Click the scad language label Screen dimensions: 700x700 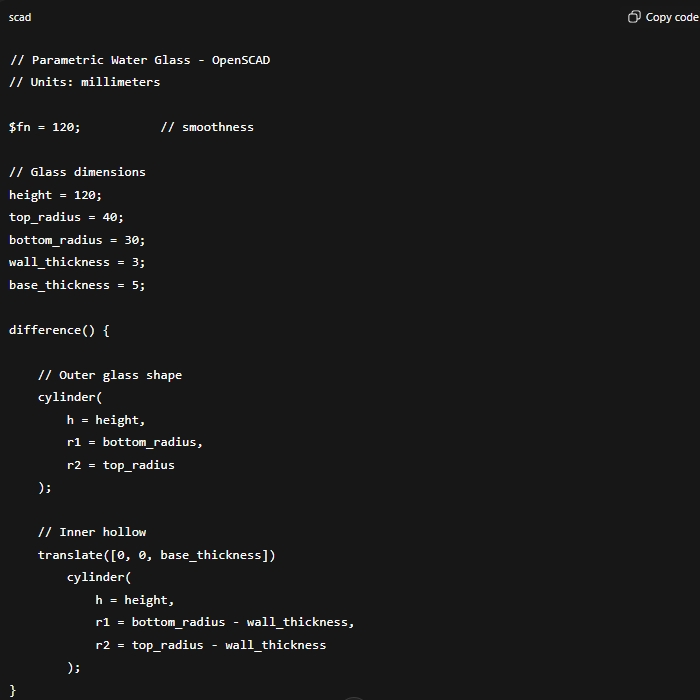[x=20, y=17]
